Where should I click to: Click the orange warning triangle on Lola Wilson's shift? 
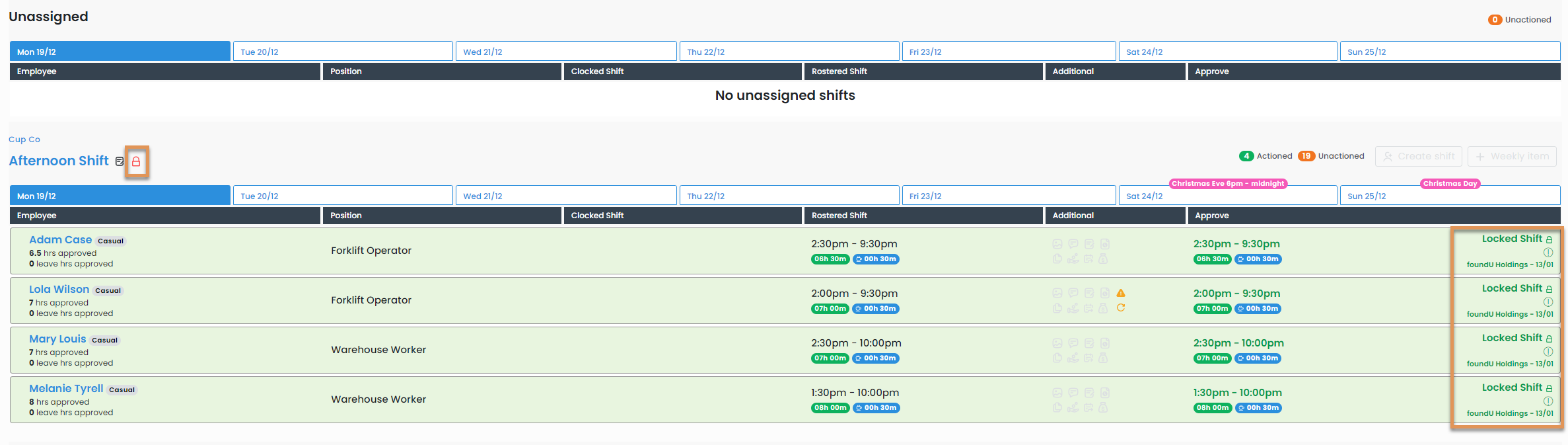tap(1121, 293)
